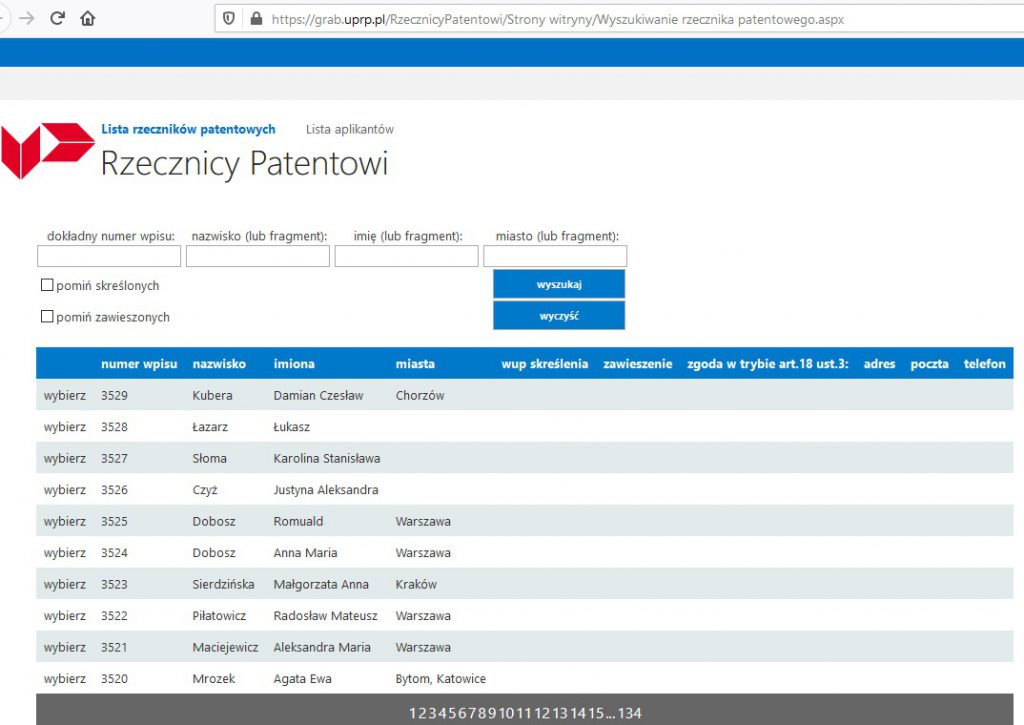Click name cell Radosław Mateusz
The height and width of the screenshot is (725, 1024).
(x=325, y=615)
